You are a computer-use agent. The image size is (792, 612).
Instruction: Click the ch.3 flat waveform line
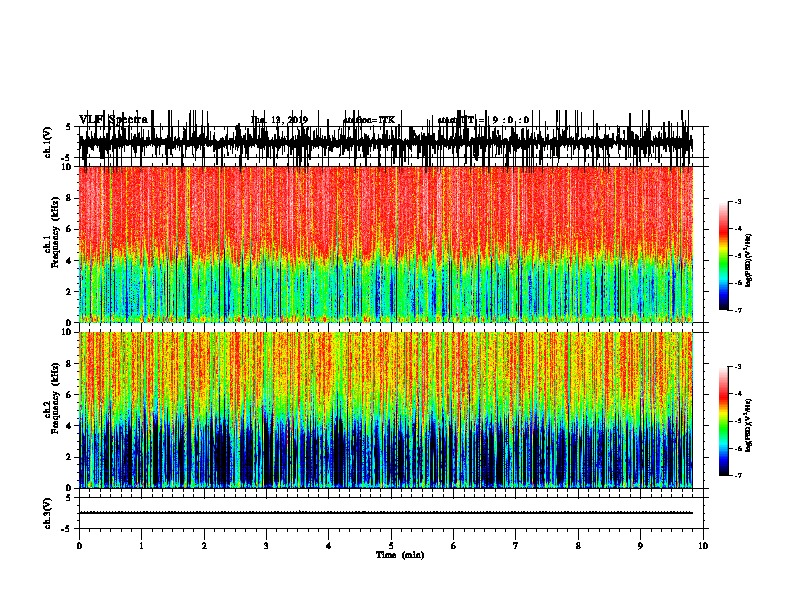pyautogui.click(x=385, y=513)
